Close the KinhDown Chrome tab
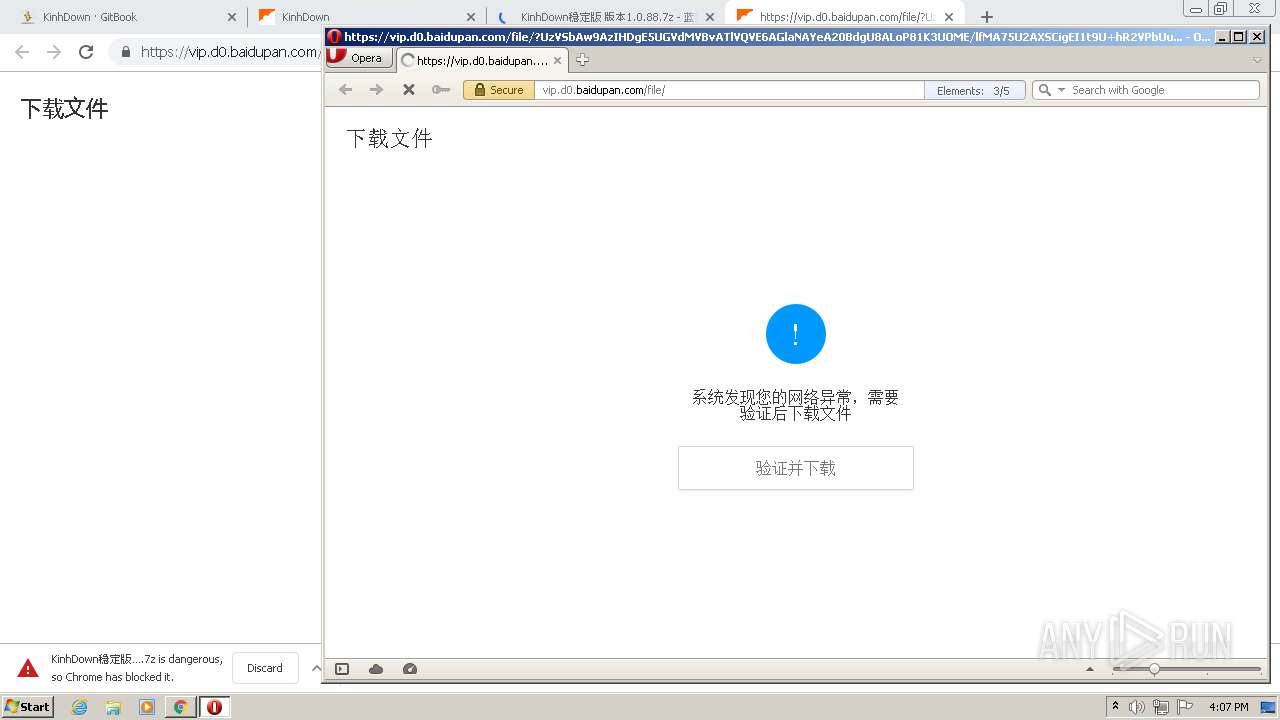Image resolution: width=1280 pixels, height=720 pixels. coord(471,17)
